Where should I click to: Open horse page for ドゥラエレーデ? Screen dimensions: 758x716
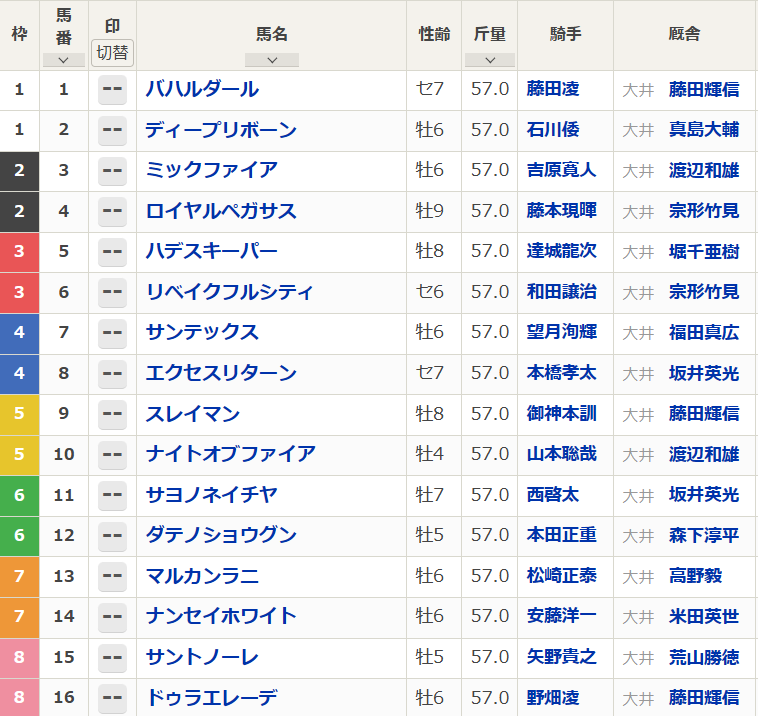point(212,698)
